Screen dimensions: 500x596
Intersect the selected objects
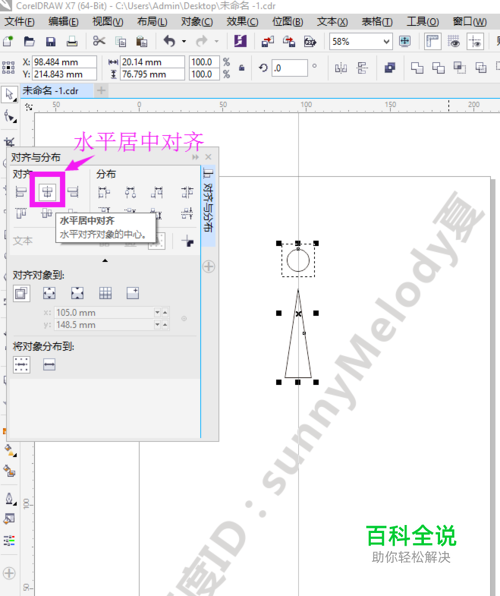pos(459,68)
